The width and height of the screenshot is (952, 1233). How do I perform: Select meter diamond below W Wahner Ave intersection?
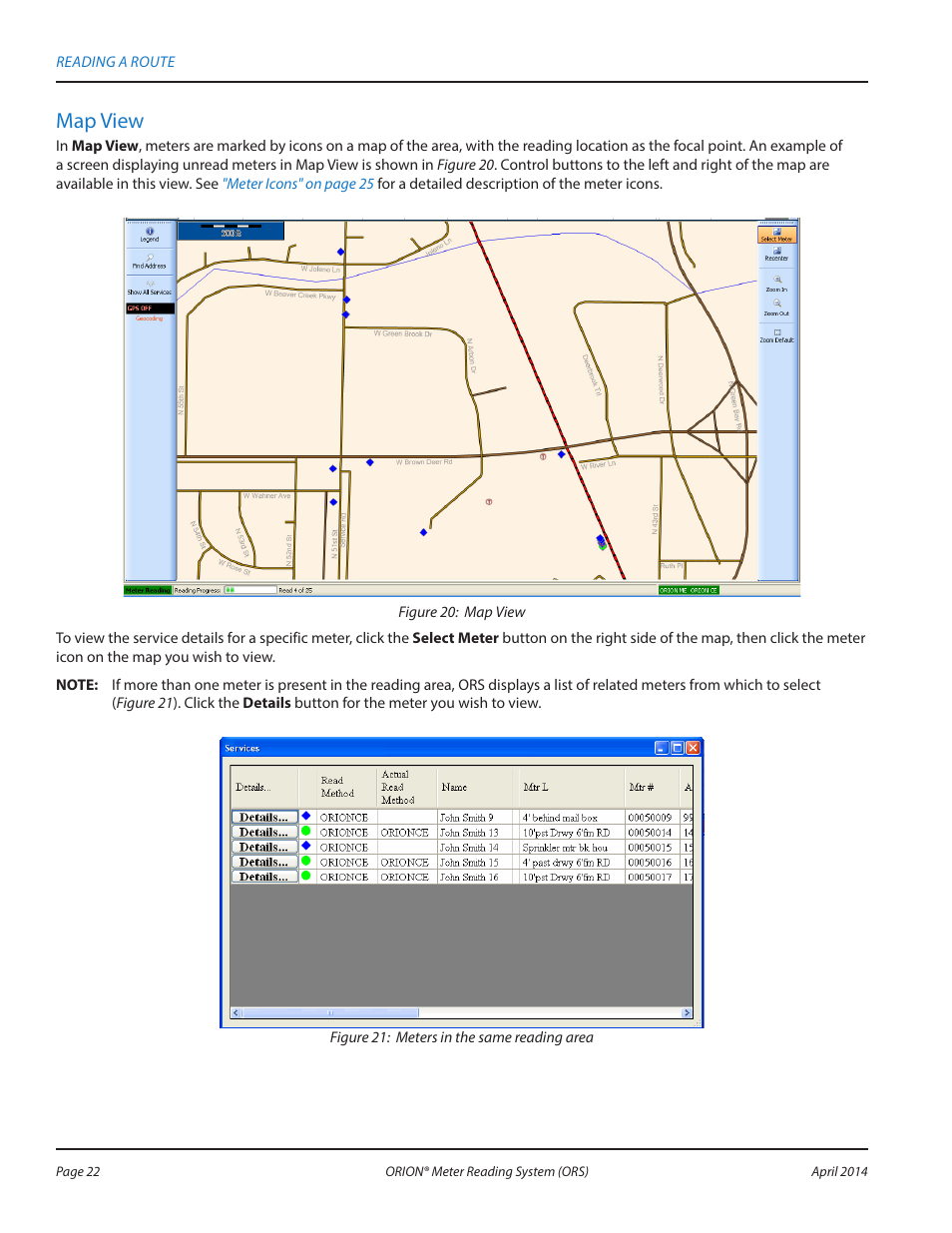coord(333,502)
